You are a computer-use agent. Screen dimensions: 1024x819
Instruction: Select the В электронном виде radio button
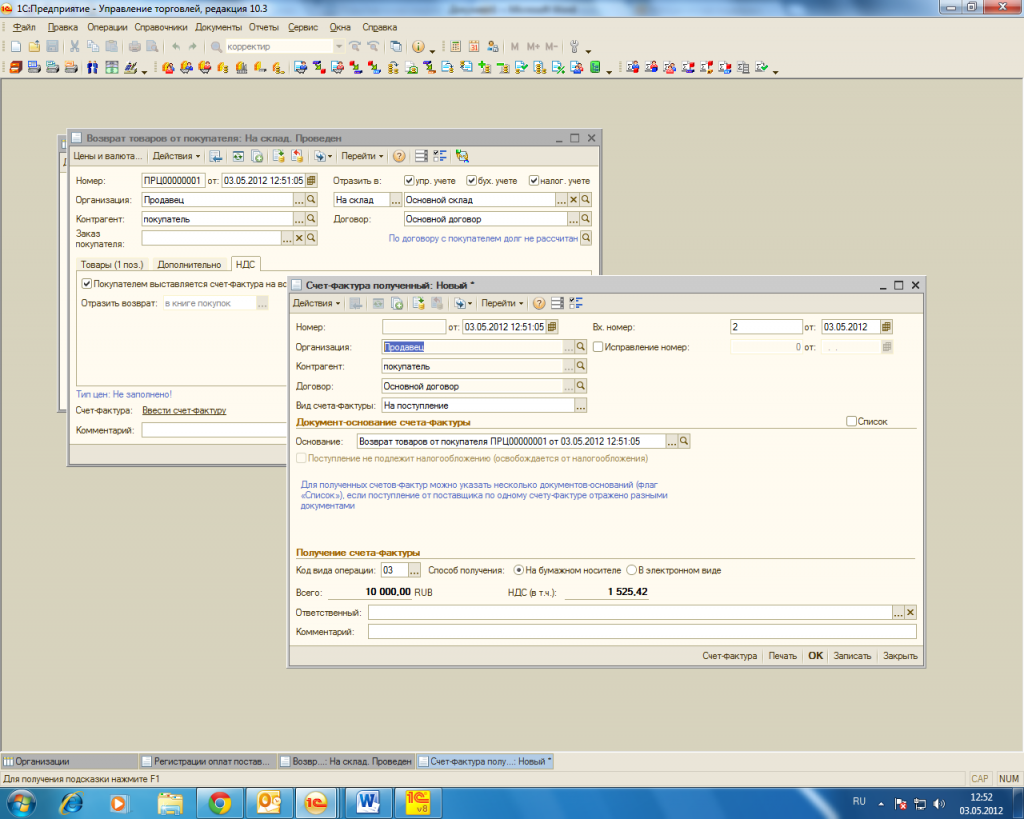pyautogui.click(x=631, y=570)
